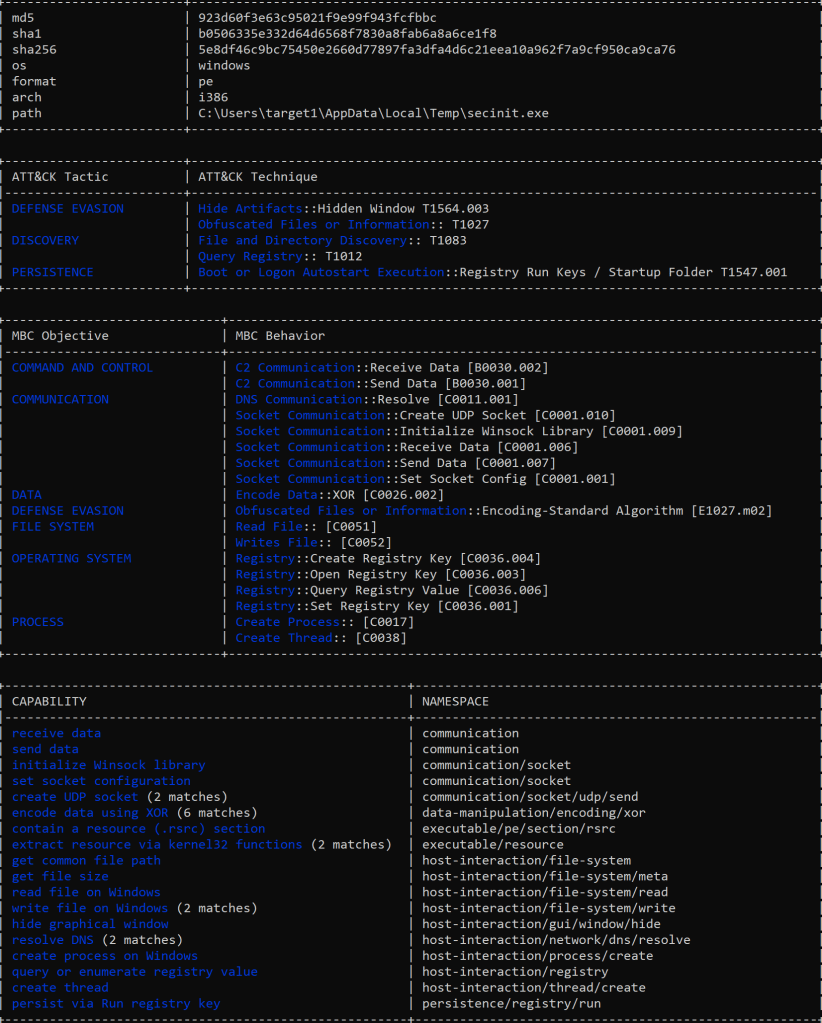
Task: Click the sha256 hash value
Action: point(436,50)
